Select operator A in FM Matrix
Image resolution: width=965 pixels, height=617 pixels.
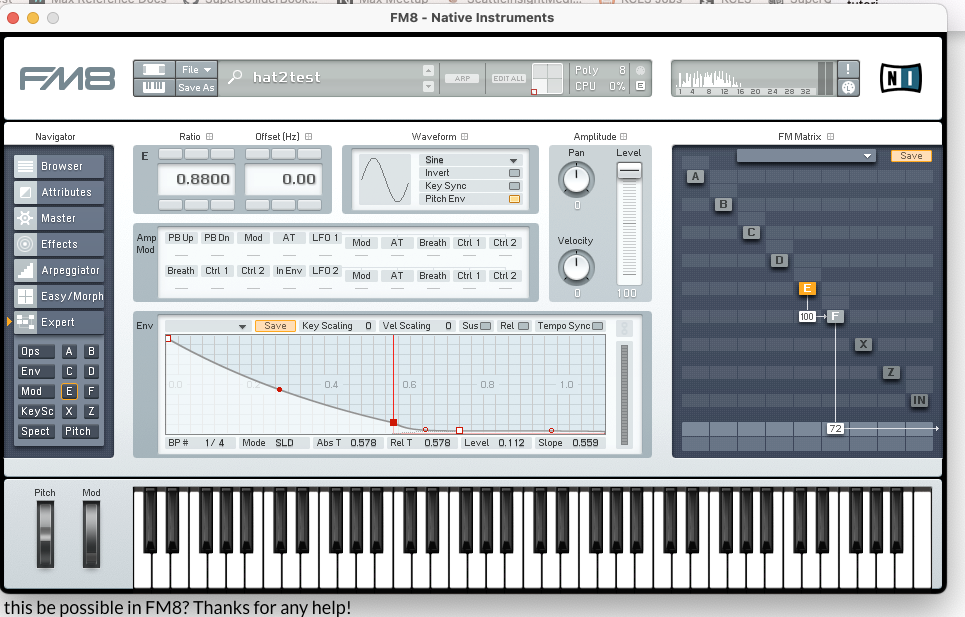695,177
